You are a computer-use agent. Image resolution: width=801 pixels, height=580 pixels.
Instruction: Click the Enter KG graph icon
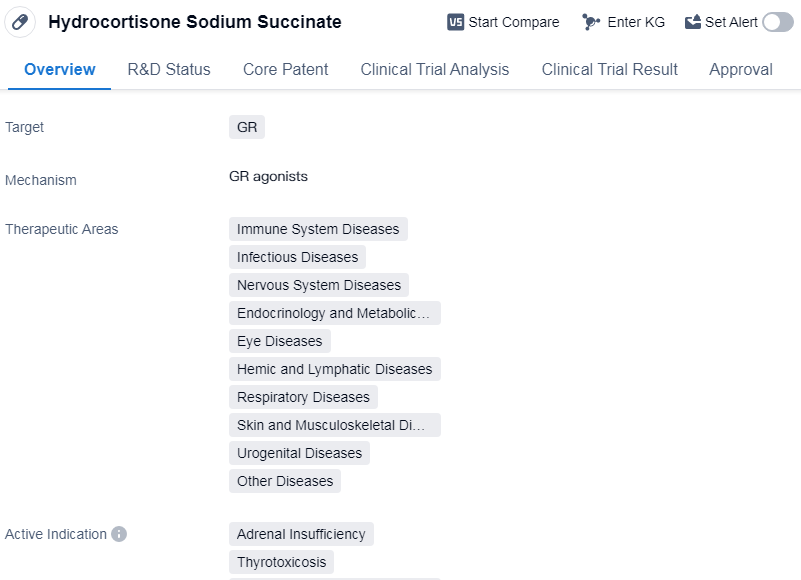[x=591, y=22]
